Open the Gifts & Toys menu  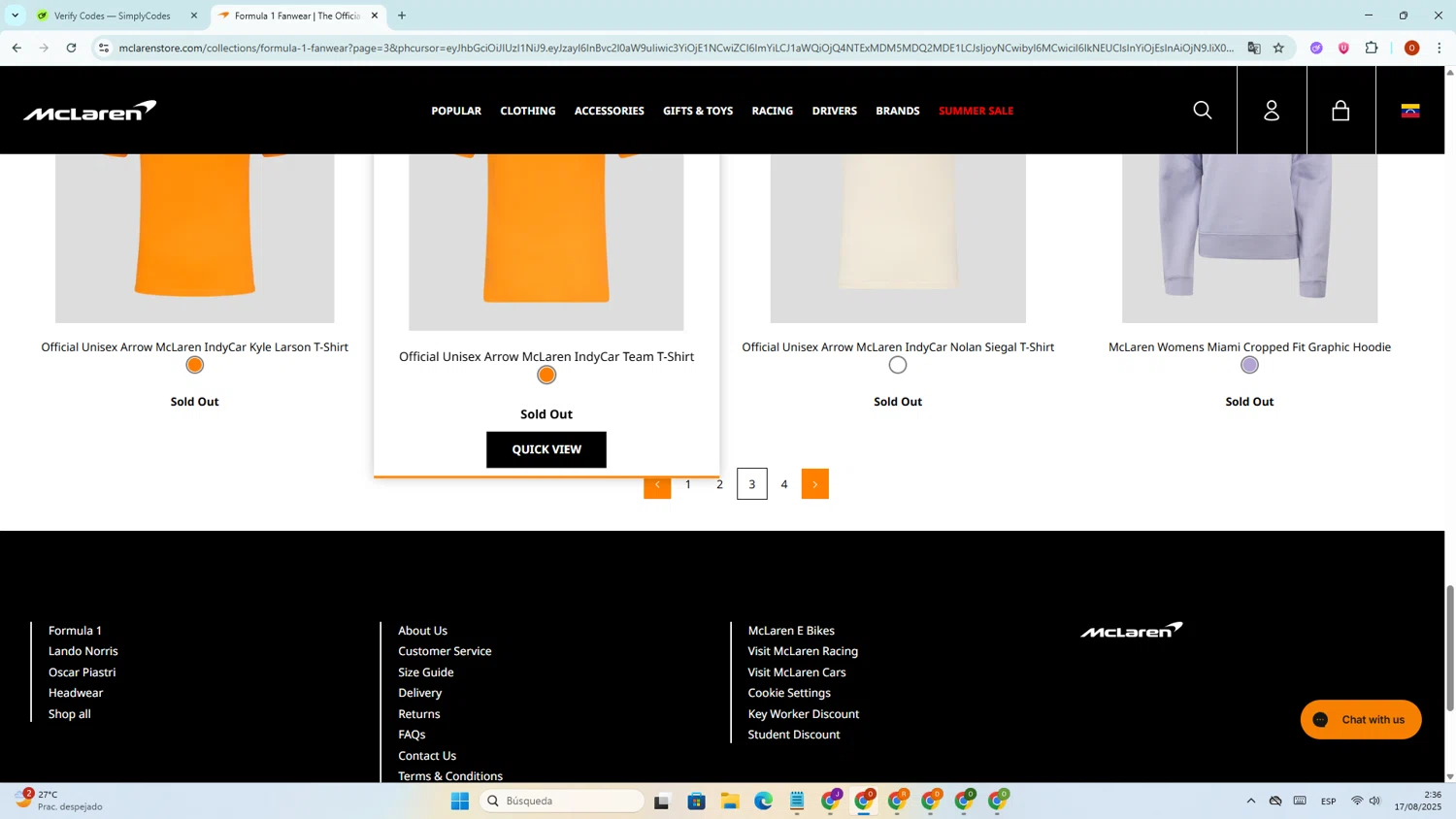[x=698, y=111]
